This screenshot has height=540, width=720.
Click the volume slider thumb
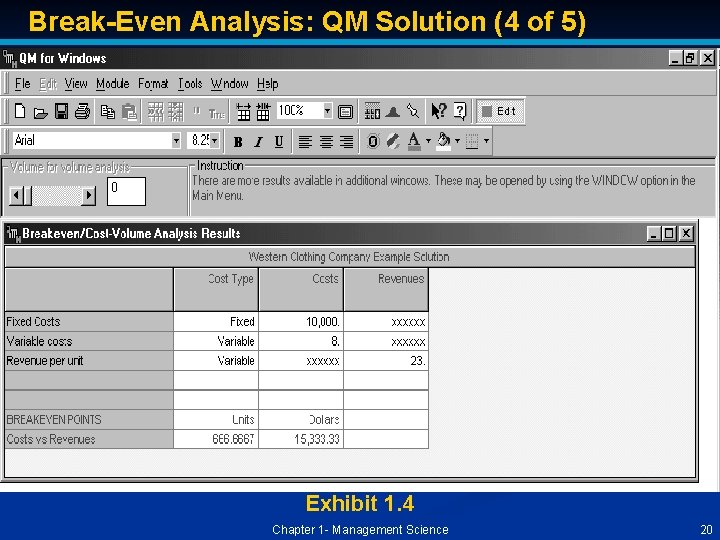tap(26, 196)
